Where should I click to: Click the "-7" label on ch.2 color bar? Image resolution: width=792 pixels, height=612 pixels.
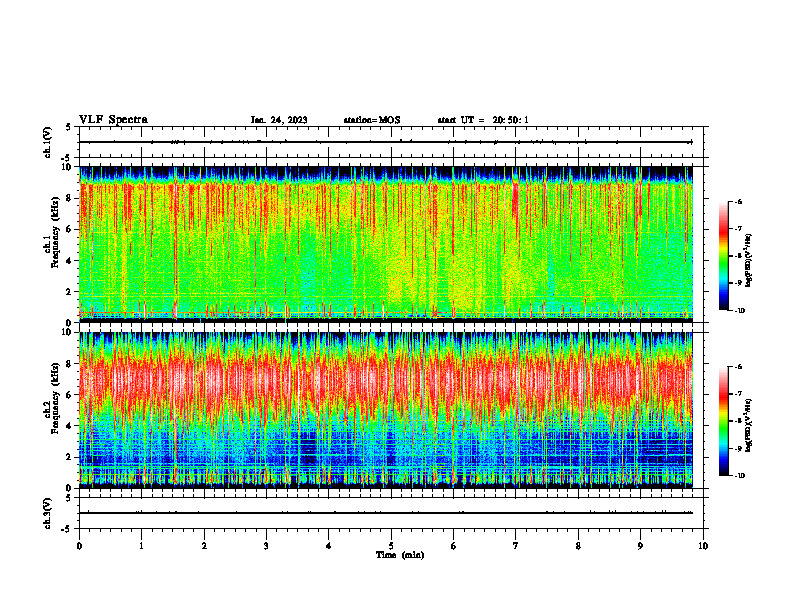point(739,394)
